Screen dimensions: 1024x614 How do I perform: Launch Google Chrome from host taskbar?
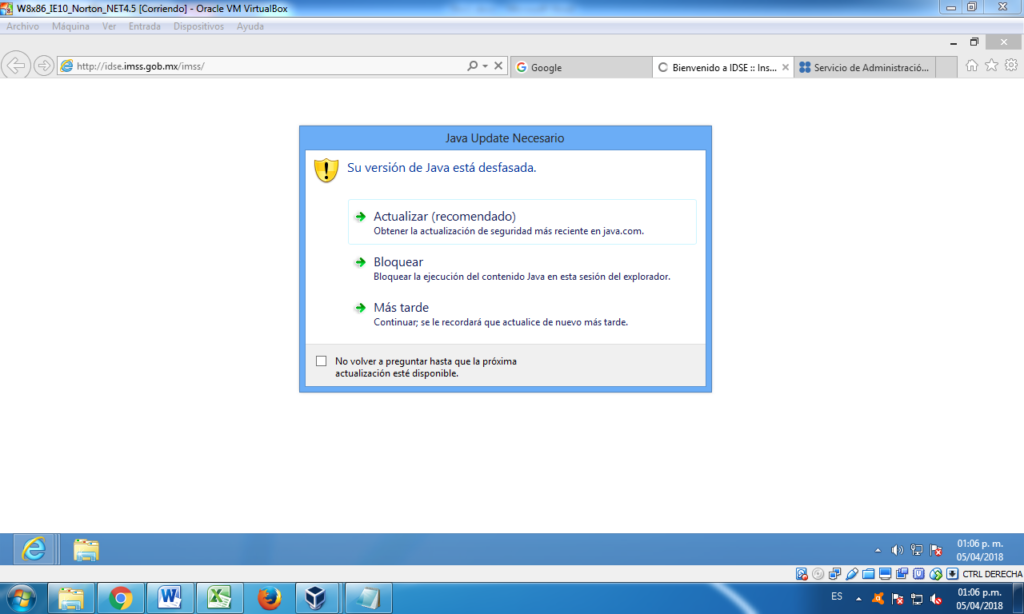(x=121, y=598)
